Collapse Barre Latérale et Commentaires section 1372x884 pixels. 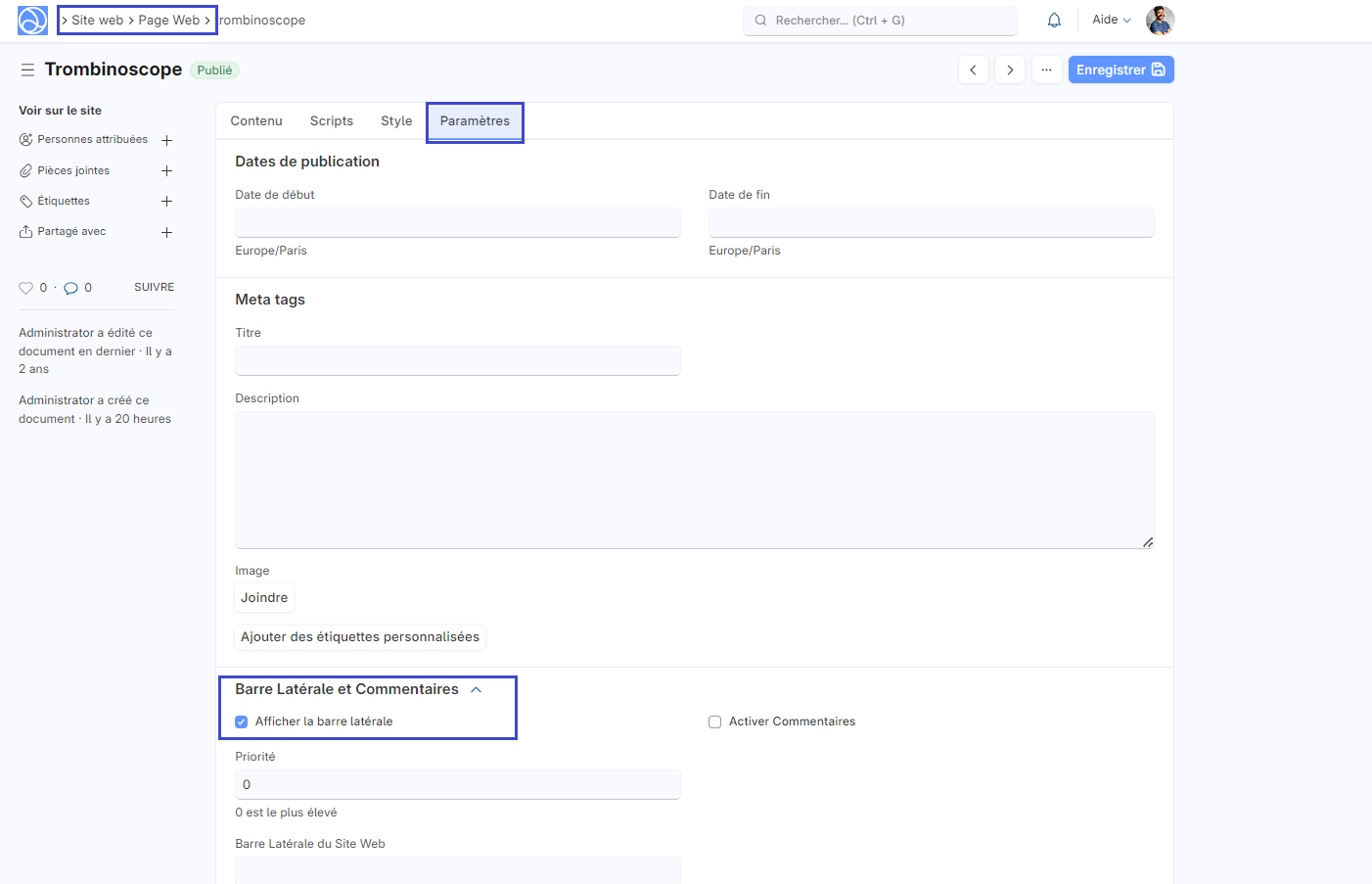(x=477, y=689)
